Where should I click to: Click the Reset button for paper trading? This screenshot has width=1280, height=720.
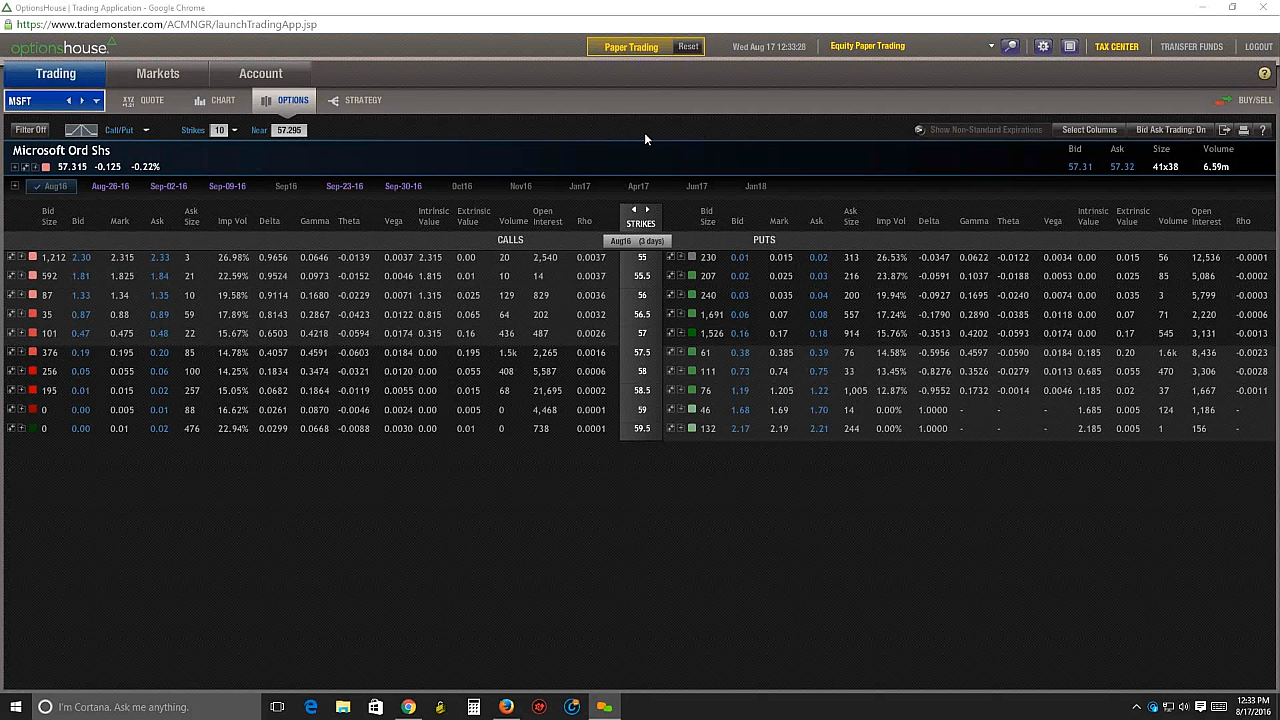(x=688, y=47)
